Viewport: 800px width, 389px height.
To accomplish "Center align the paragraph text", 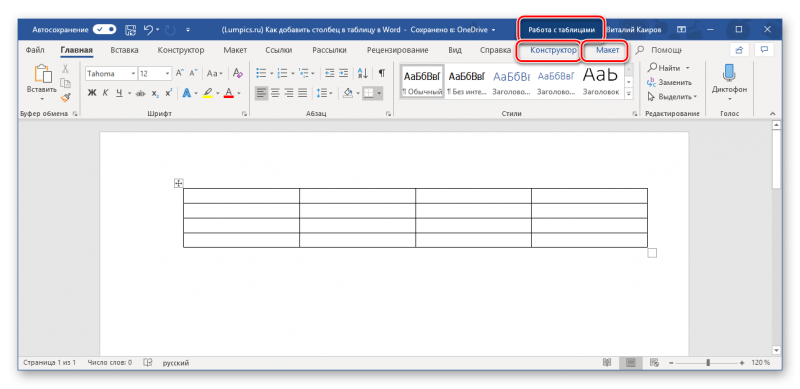I will (275, 93).
